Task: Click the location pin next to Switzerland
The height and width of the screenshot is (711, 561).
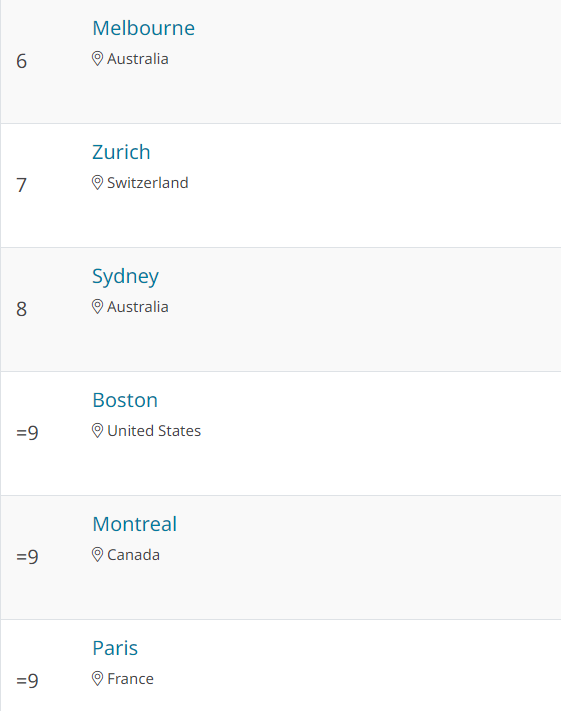Action: [97, 182]
